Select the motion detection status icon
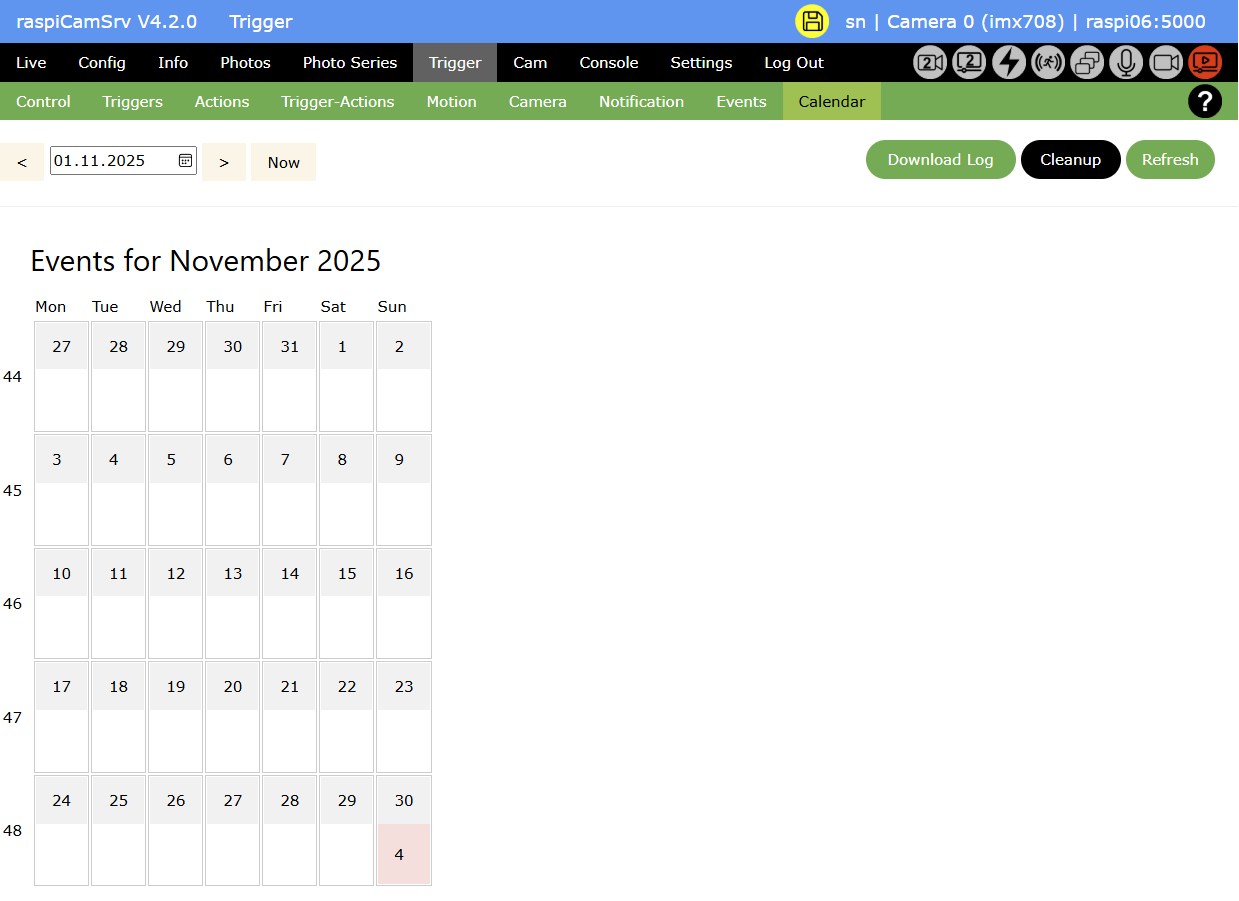The image size is (1239, 901). (1047, 61)
